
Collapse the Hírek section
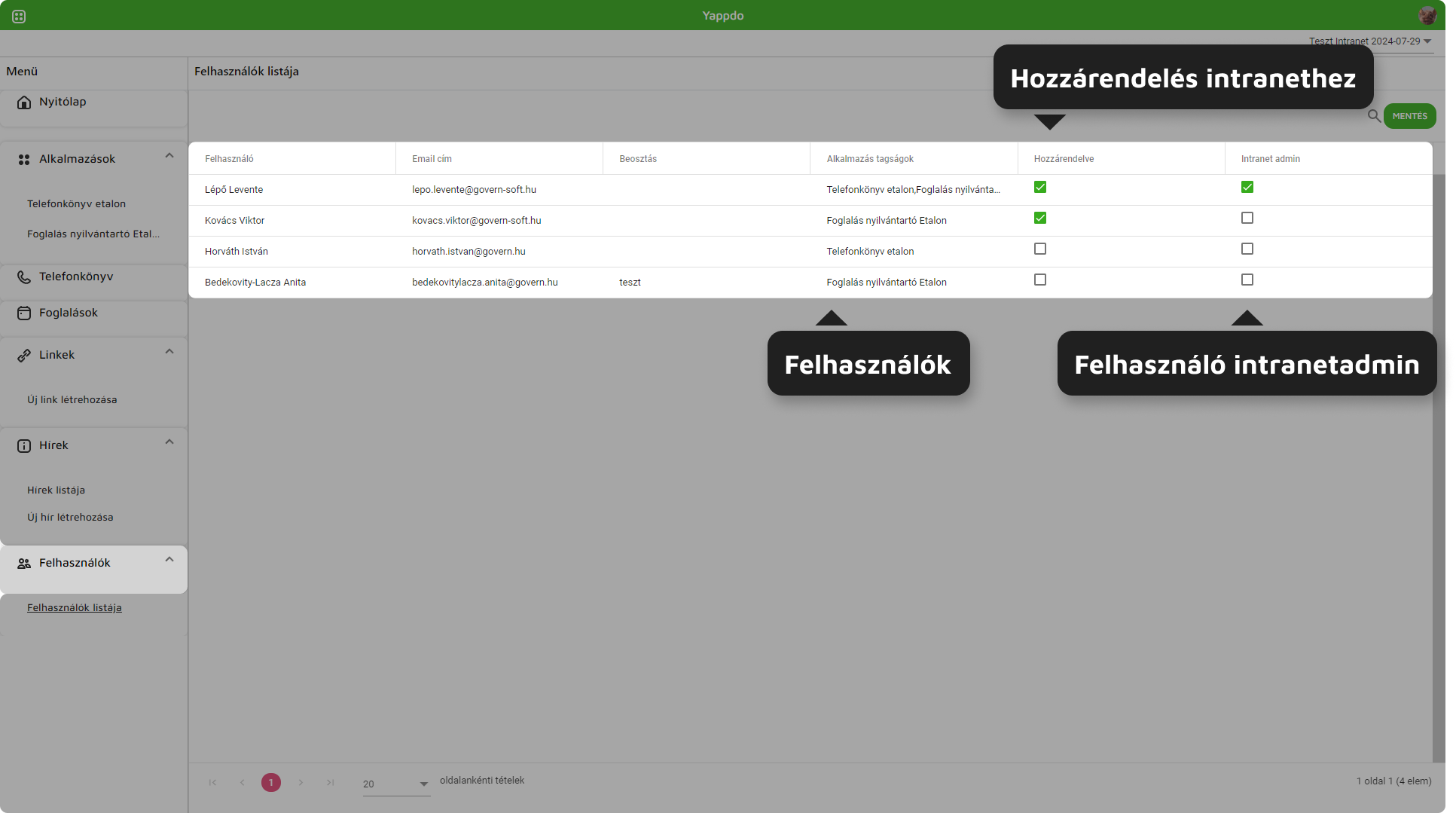(169, 442)
